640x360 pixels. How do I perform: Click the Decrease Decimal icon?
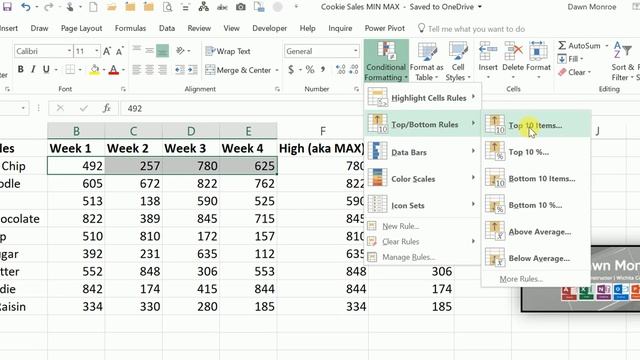pyautogui.click(x=354, y=69)
